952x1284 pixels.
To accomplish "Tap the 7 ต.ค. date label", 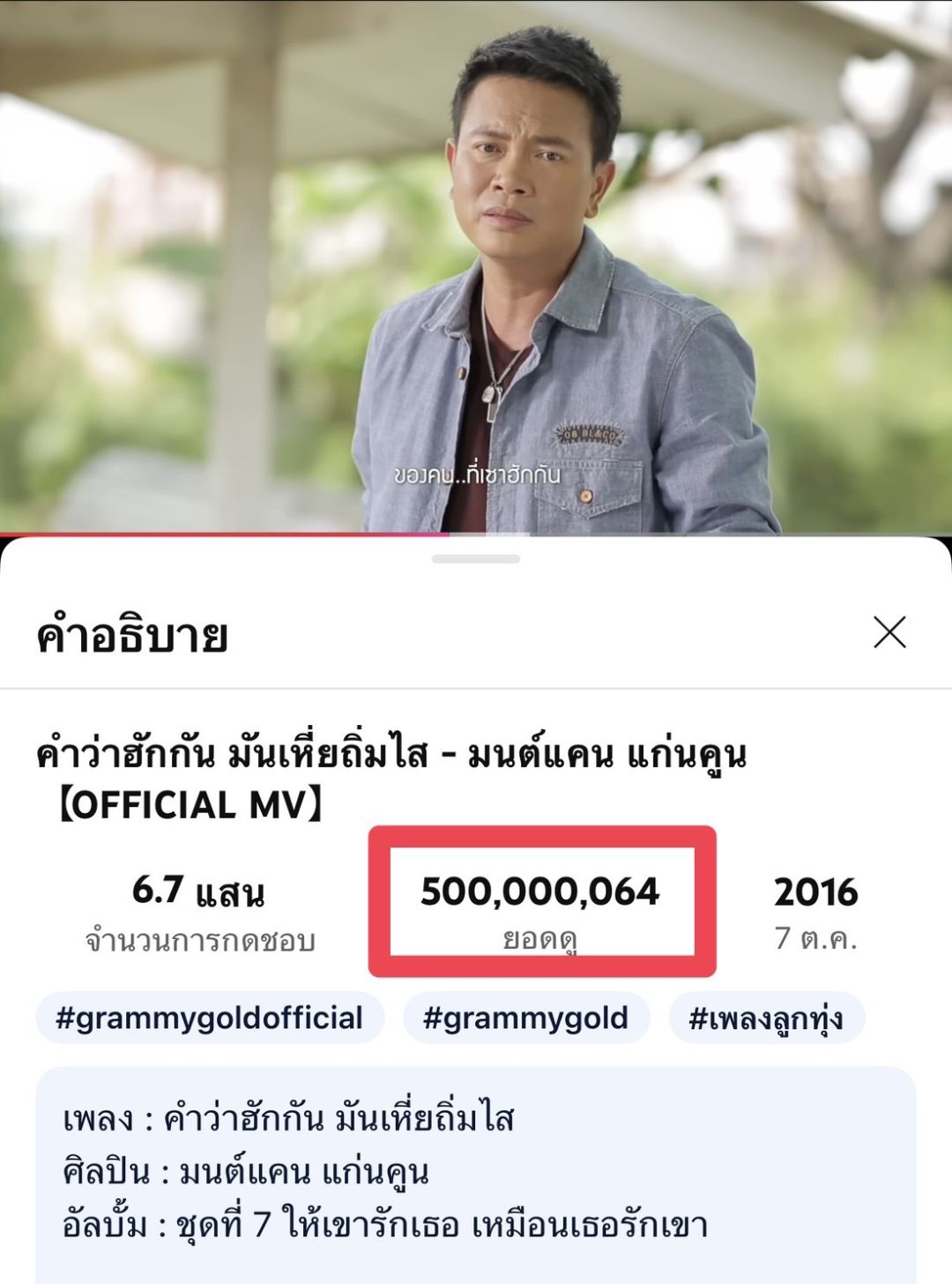I will pyautogui.click(x=816, y=938).
